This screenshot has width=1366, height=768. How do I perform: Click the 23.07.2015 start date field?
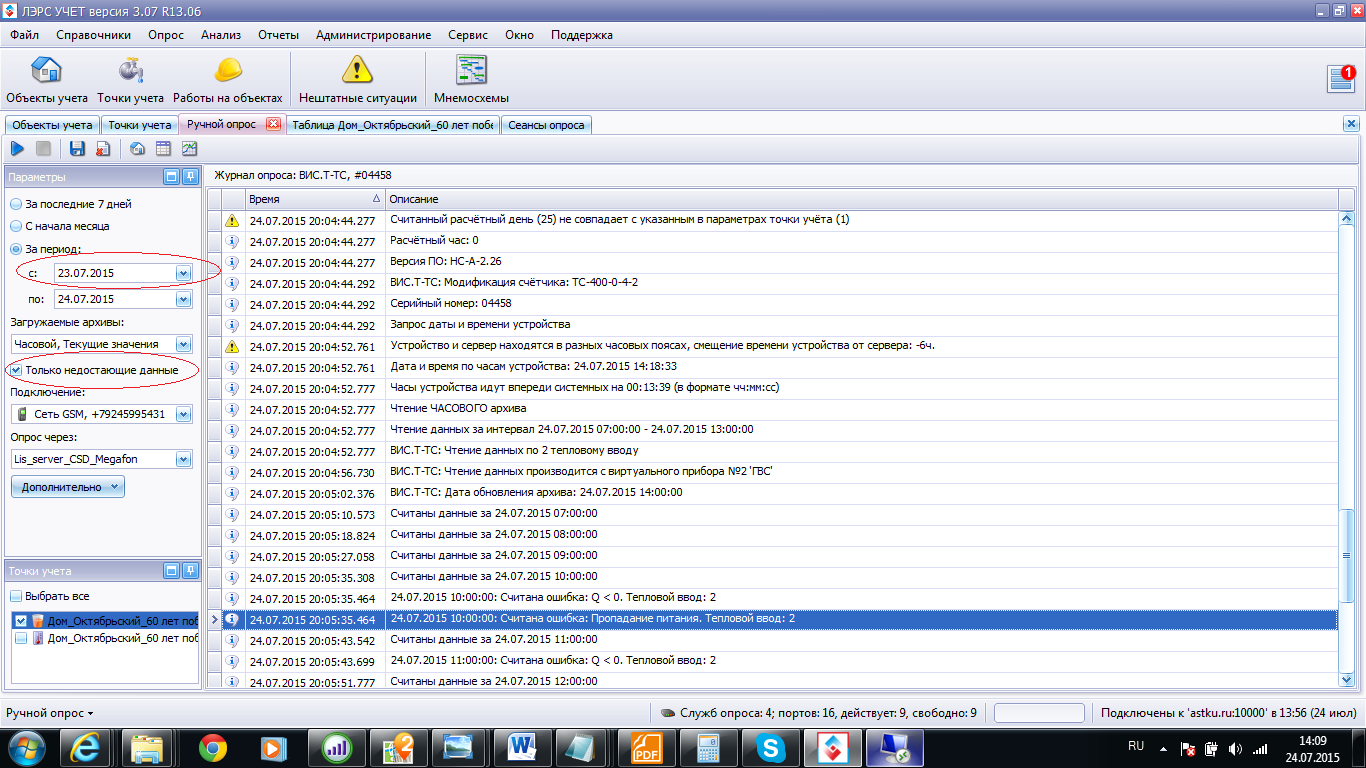(114, 273)
